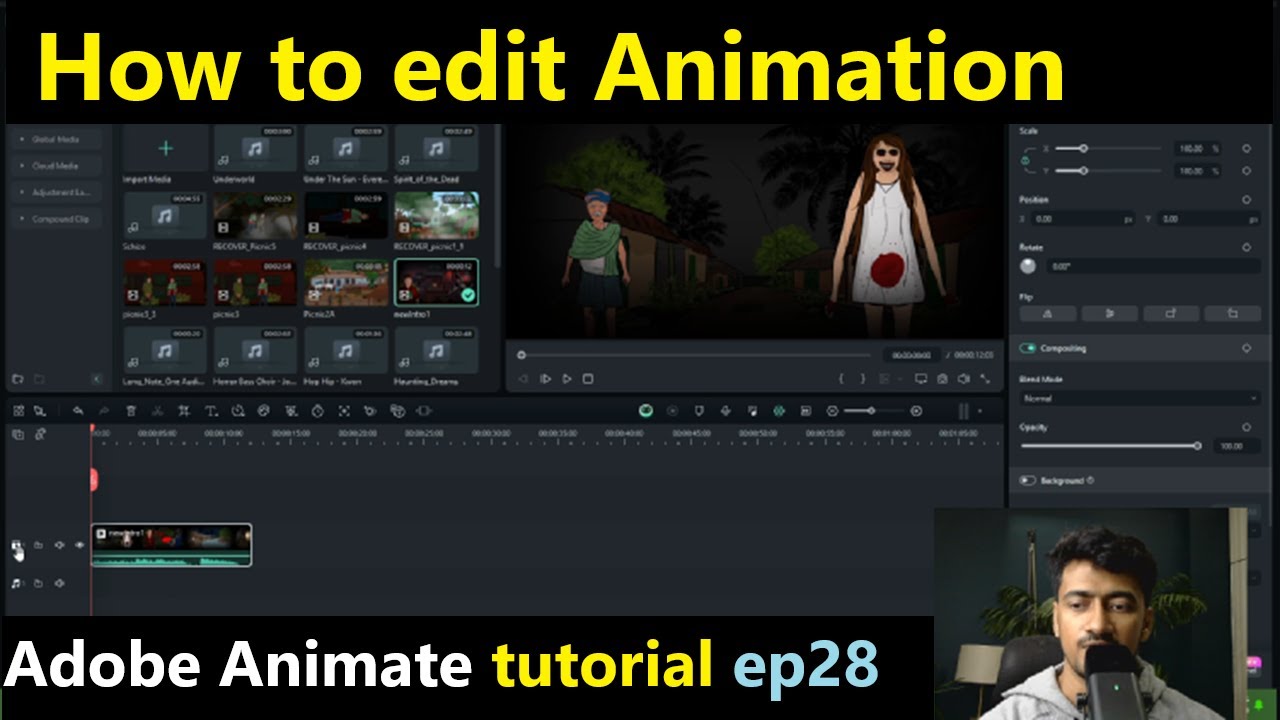Click the preview volume speaker icon

click(x=963, y=379)
